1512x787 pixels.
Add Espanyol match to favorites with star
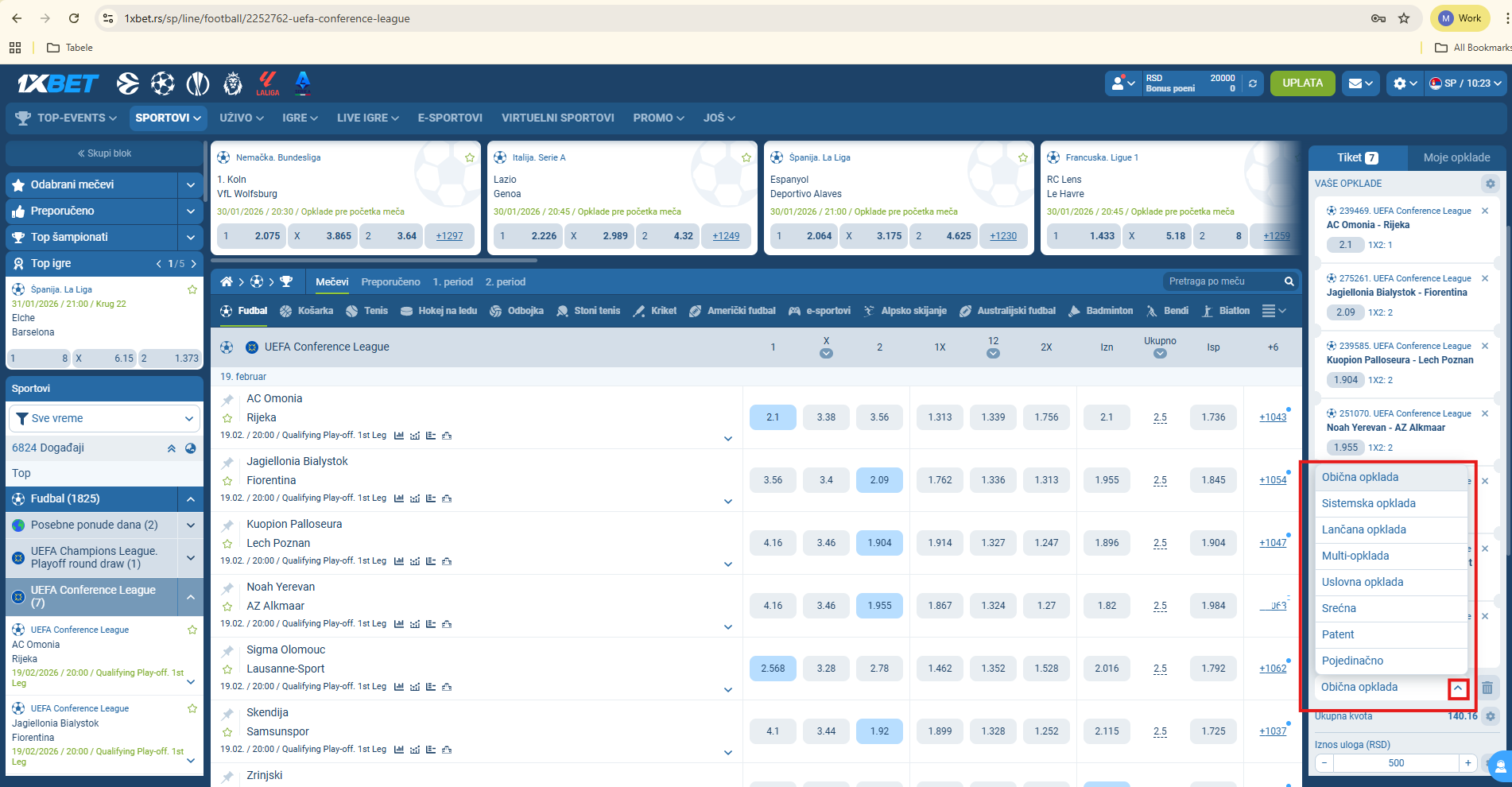tap(1022, 157)
